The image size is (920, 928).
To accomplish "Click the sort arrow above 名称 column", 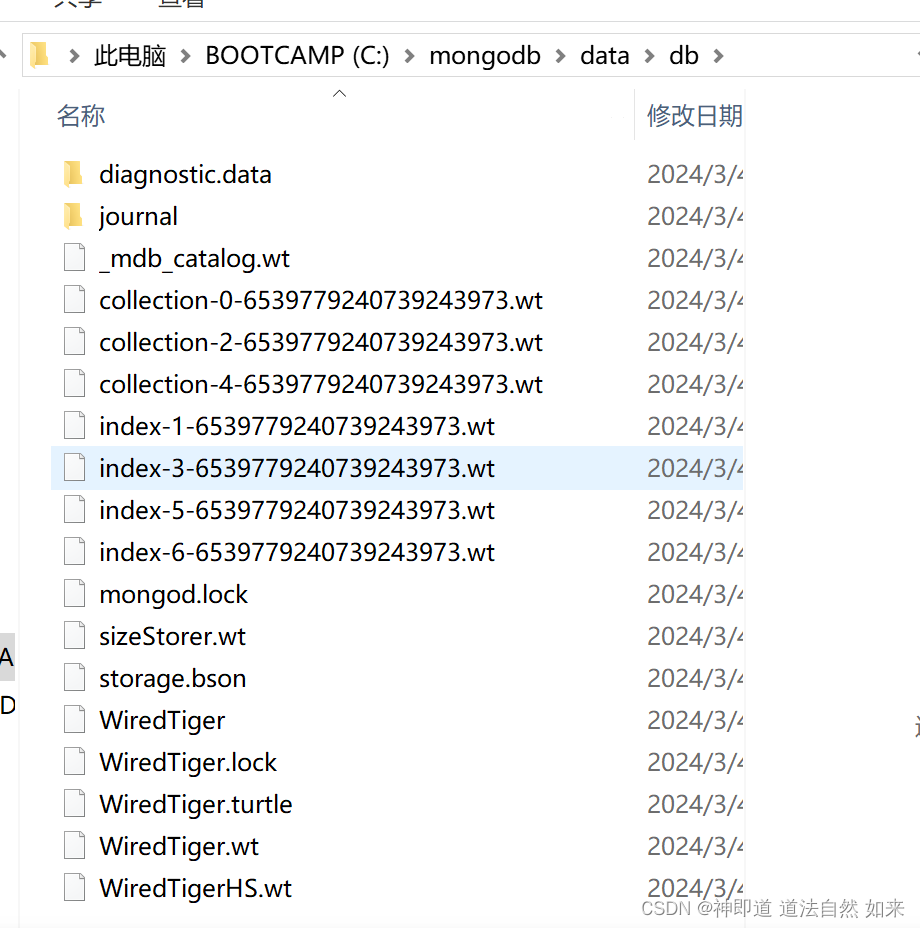I will coord(338,92).
